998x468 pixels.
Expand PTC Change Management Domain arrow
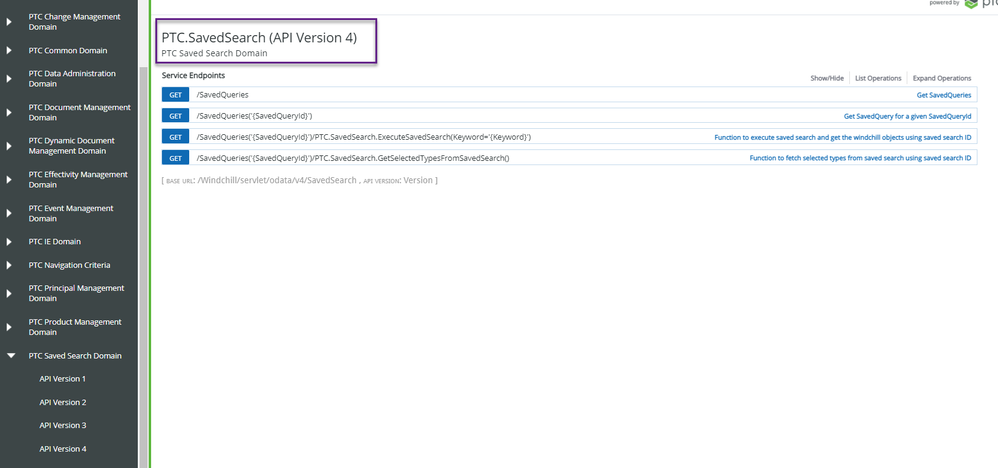(x=9, y=22)
